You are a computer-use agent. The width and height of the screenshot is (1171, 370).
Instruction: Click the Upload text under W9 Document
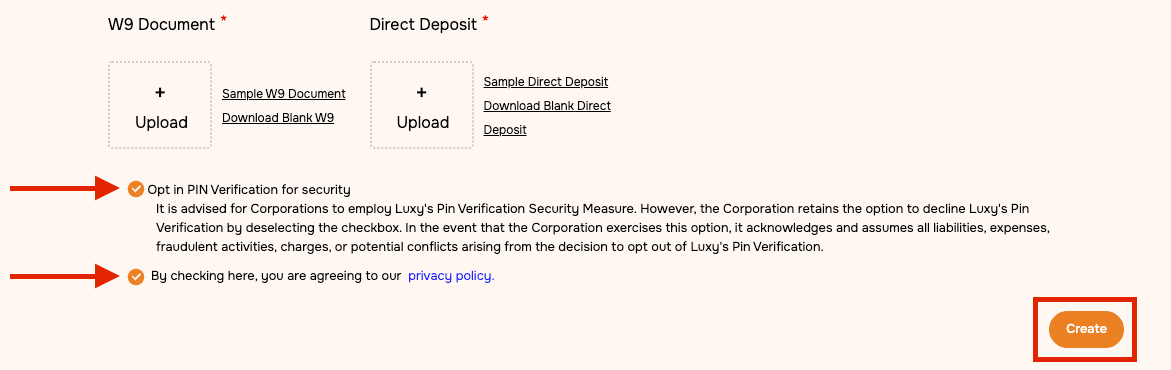pos(161,123)
